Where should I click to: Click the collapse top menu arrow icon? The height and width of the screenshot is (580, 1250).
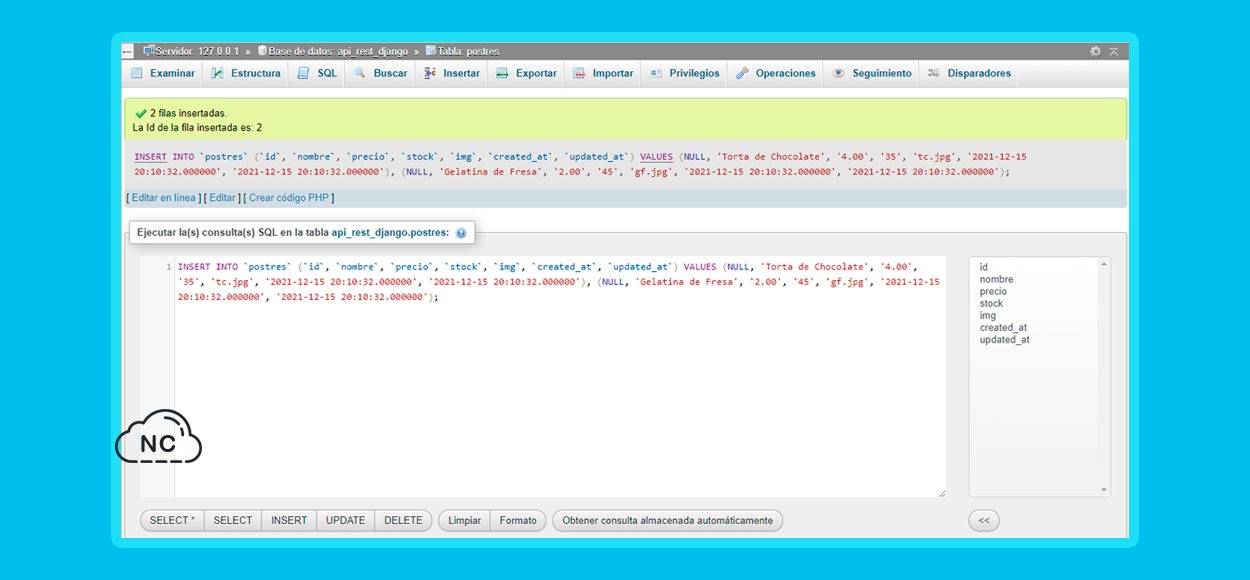pos(1114,51)
